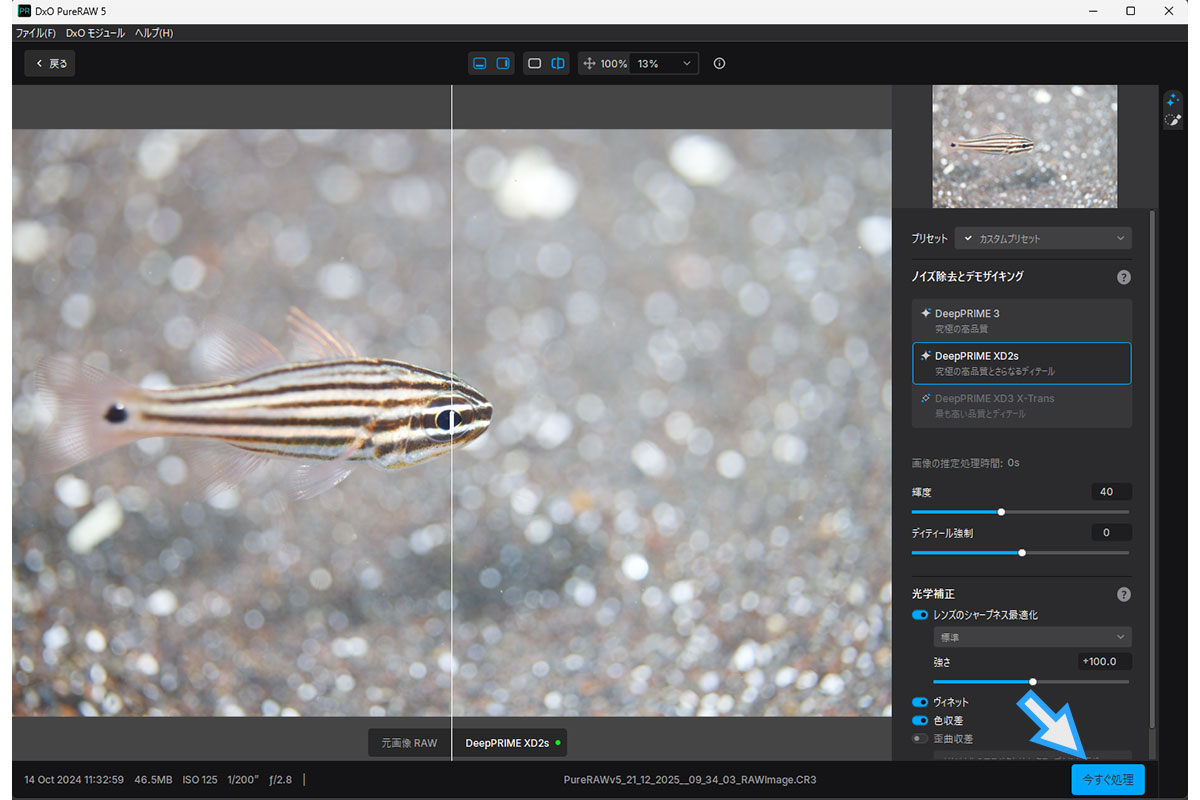
Task: Click help icon for ノイズ除去とデモザイキング
Action: (x=1123, y=277)
